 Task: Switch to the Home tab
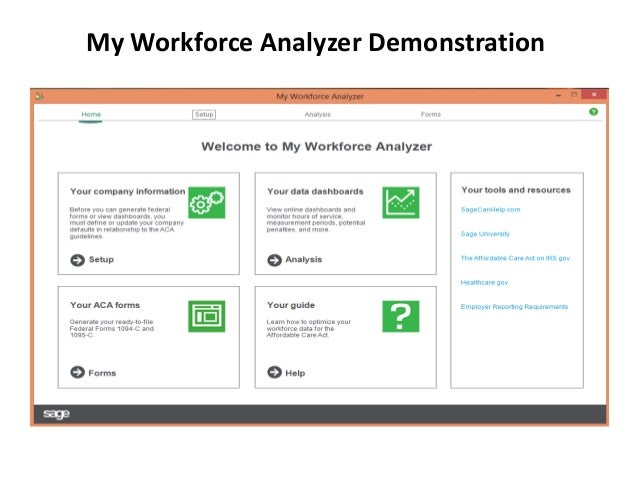pos(91,114)
